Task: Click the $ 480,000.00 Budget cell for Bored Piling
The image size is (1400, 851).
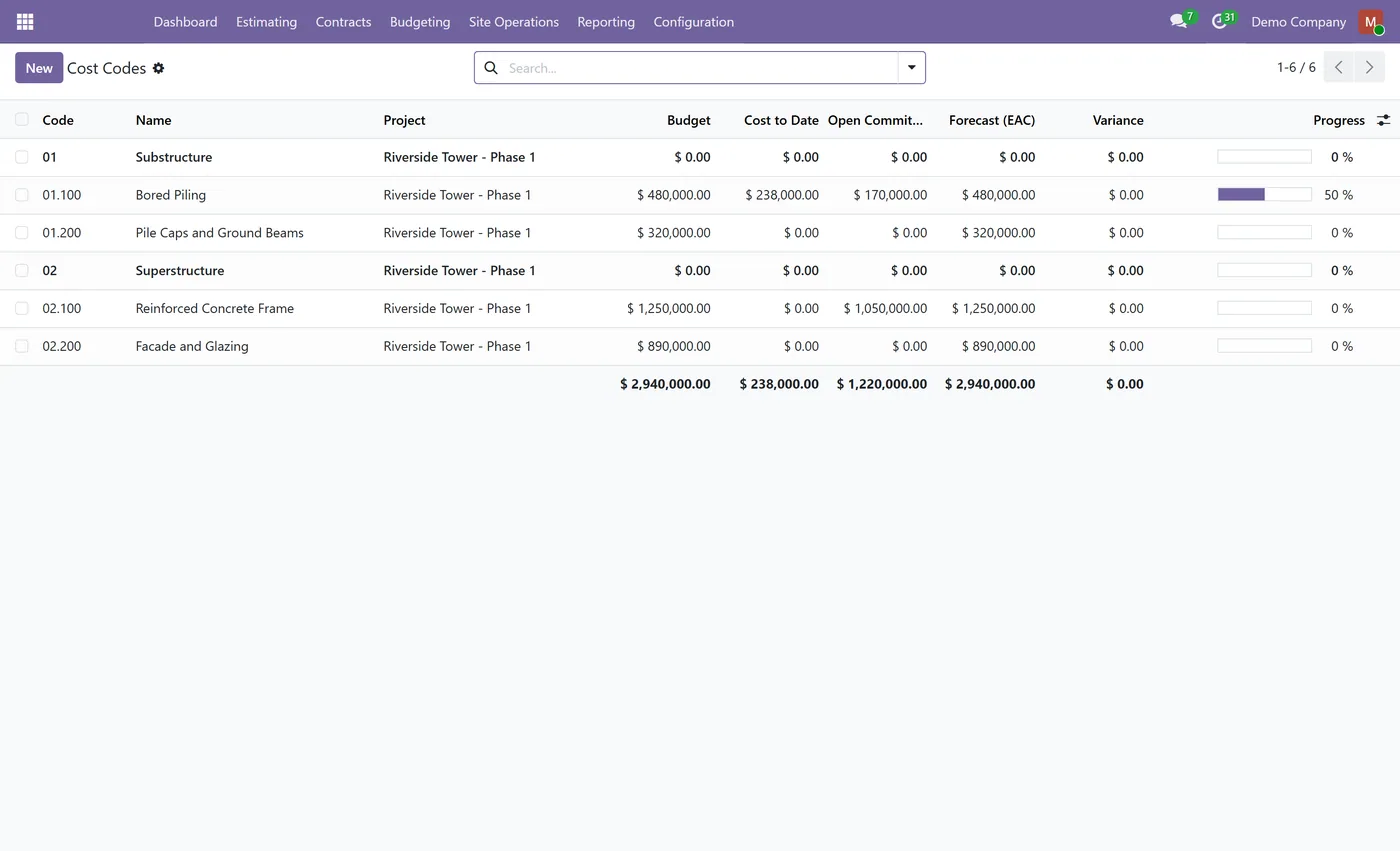Action: [x=674, y=195]
